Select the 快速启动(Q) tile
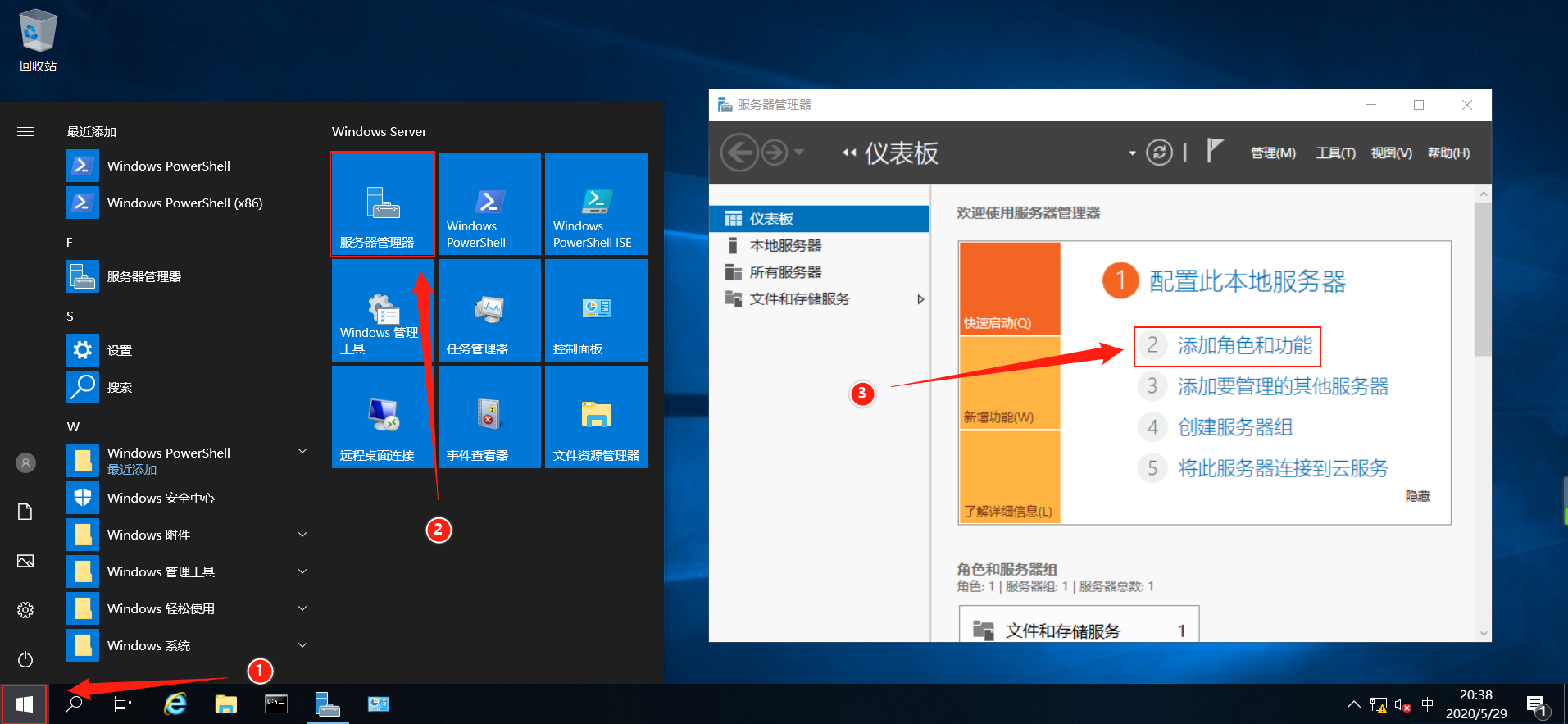The image size is (1568, 724). [x=1010, y=288]
